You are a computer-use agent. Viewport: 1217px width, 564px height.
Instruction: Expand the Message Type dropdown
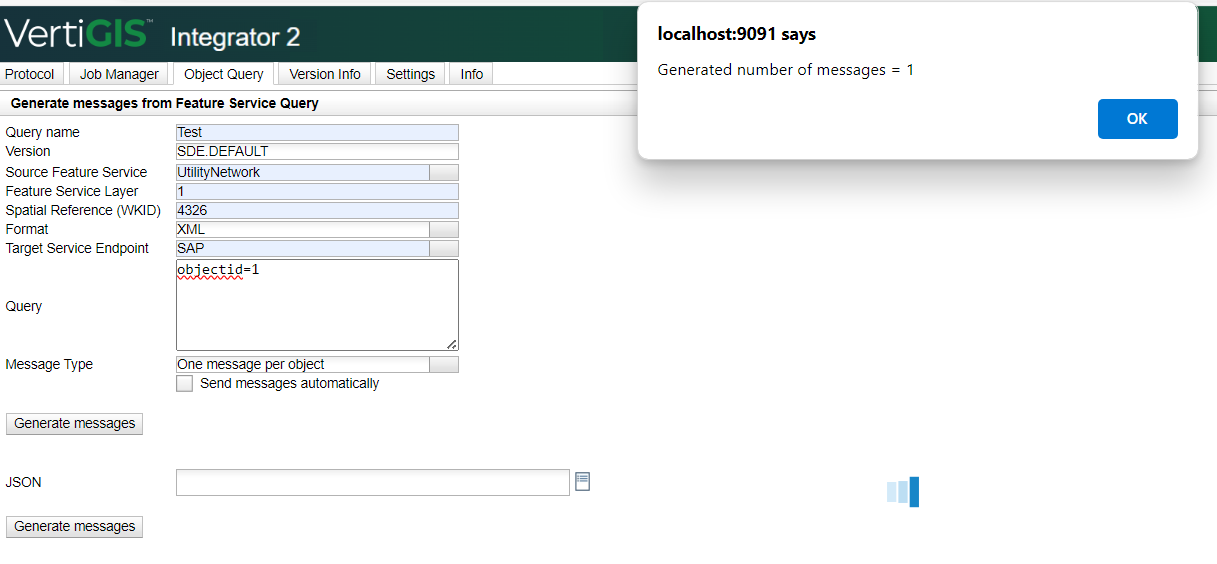444,365
